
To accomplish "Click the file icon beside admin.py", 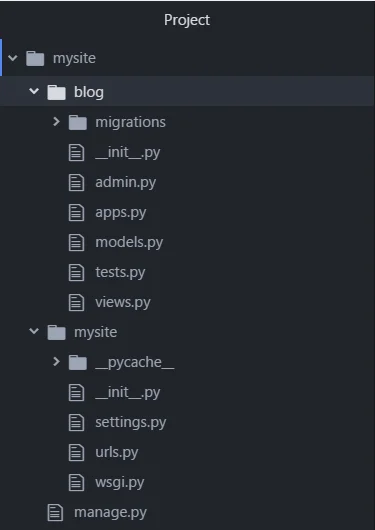I will (76, 183).
